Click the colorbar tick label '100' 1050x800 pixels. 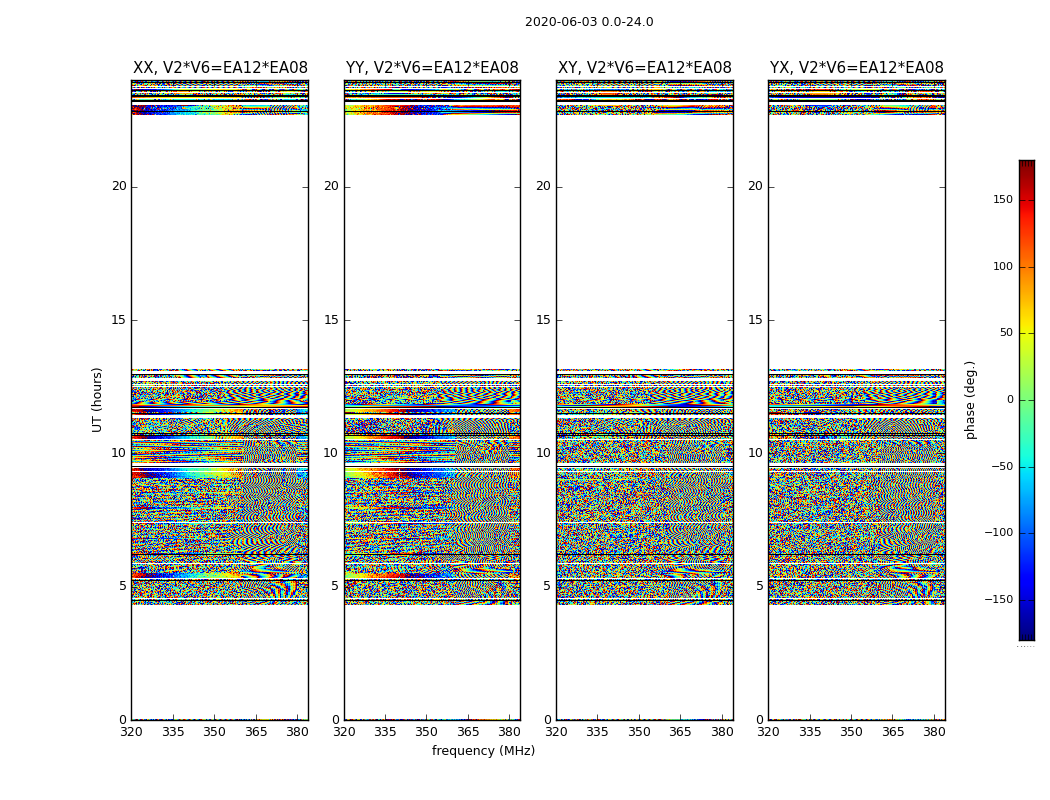[x=1003, y=266]
